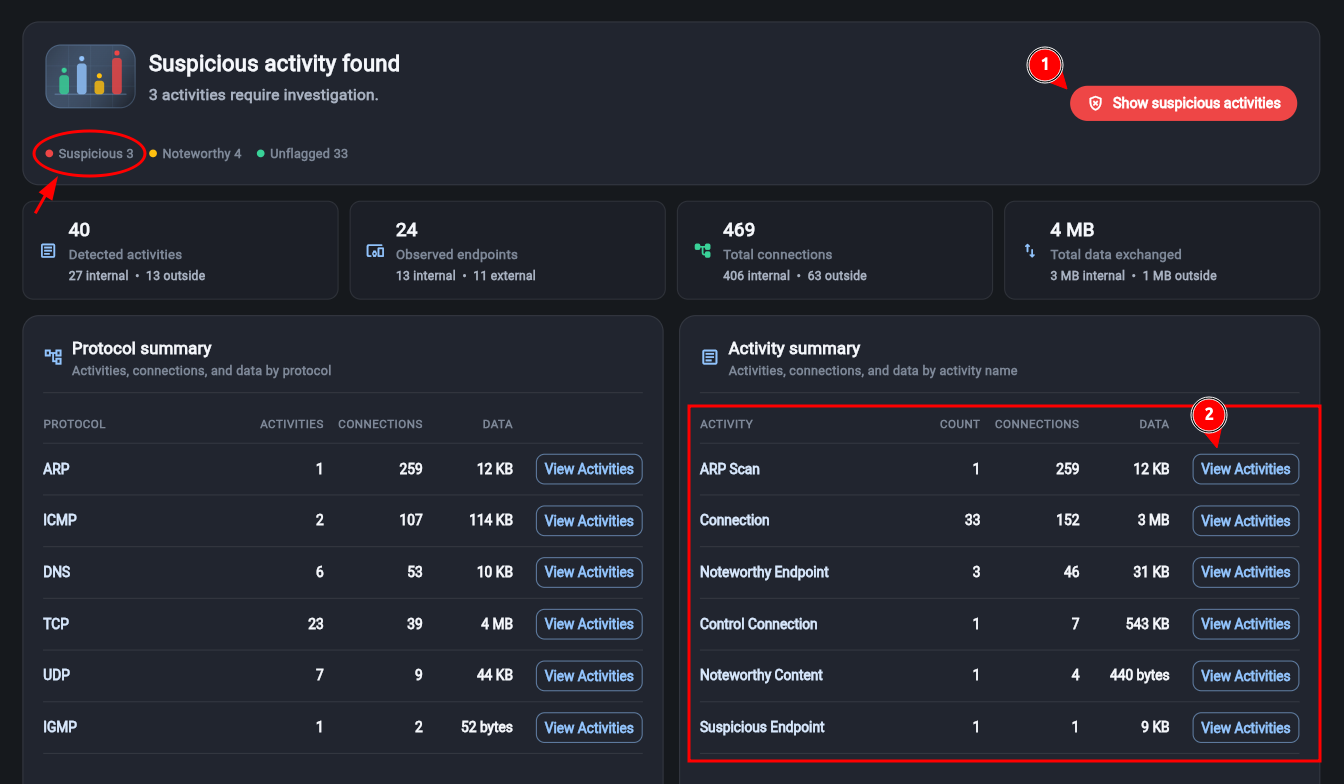1344x784 pixels.
Task: View Activities for Noteworthy Content
Action: (x=1245, y=676)
